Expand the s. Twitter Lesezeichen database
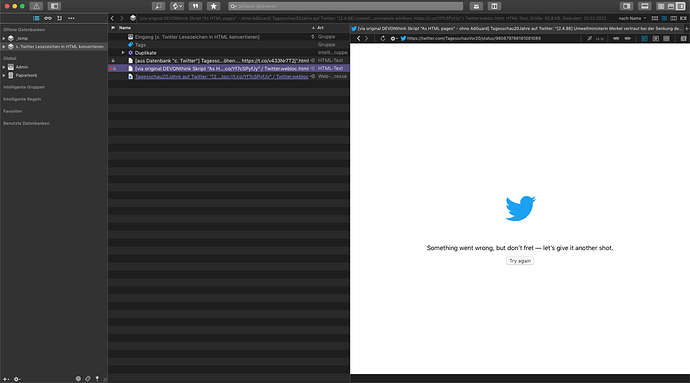690x383 pixels. [x=4, y=46]
